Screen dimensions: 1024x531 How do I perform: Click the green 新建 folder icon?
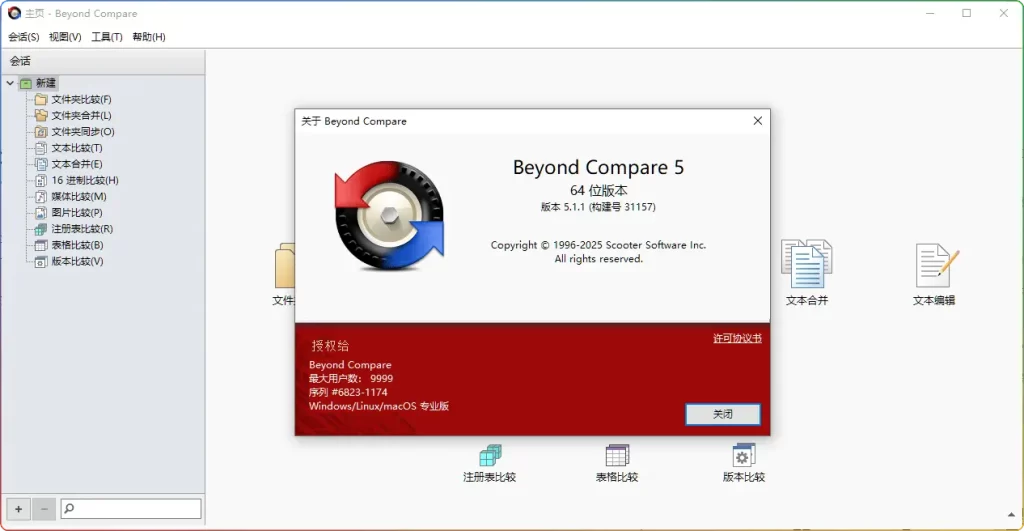pyautogui.click(x=25, y=84)
